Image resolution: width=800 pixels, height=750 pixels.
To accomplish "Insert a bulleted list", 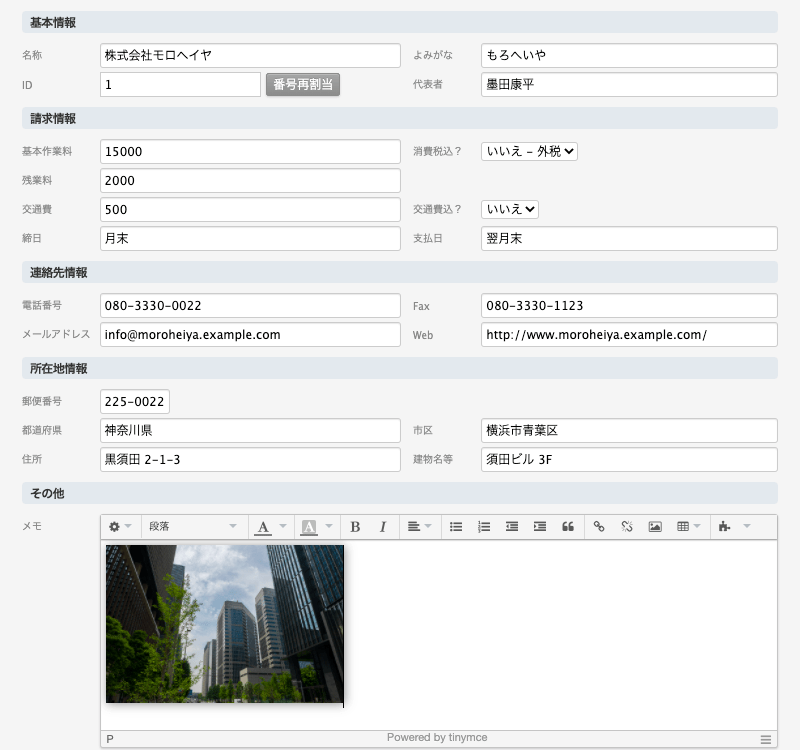I will (456, 527).
